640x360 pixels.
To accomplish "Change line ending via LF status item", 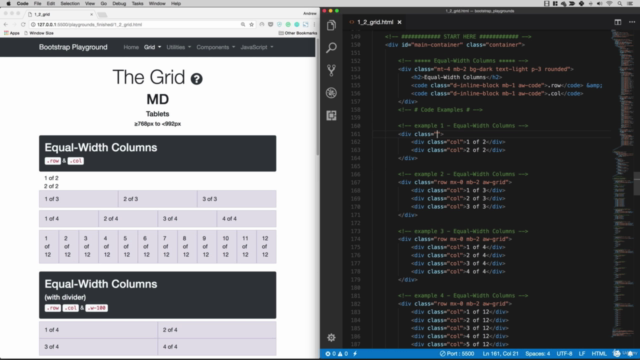I will (x=582, y=353).
